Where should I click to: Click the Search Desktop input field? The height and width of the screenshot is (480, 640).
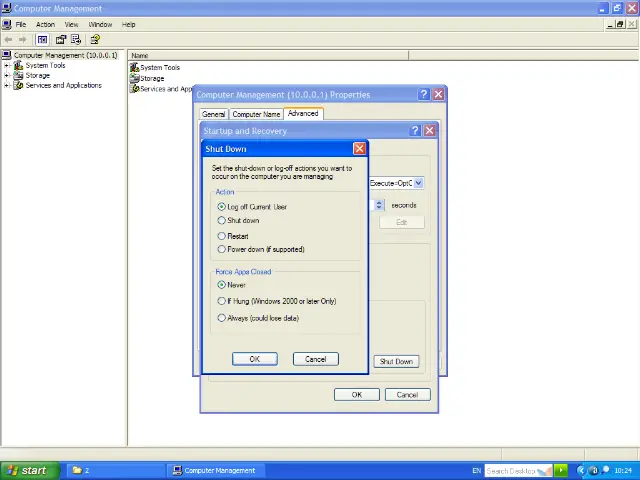[x=518, y=471]
